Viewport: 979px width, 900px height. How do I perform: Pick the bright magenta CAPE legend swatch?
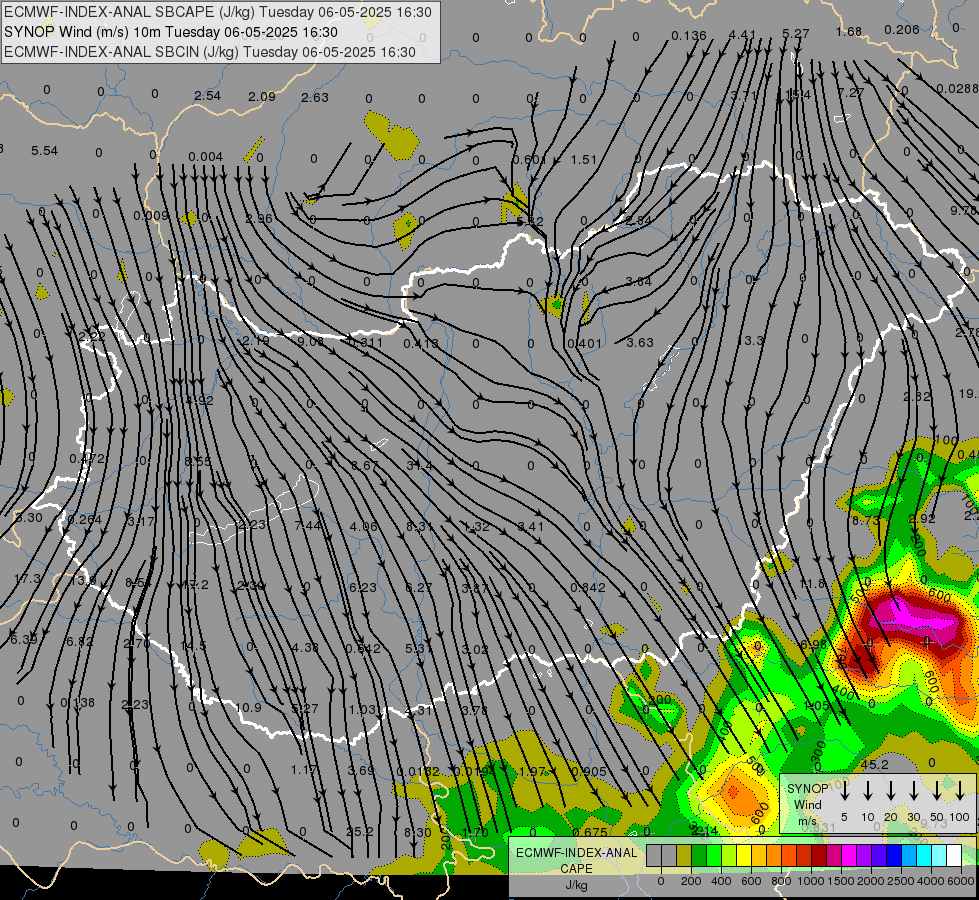click(x=849, y=855)
